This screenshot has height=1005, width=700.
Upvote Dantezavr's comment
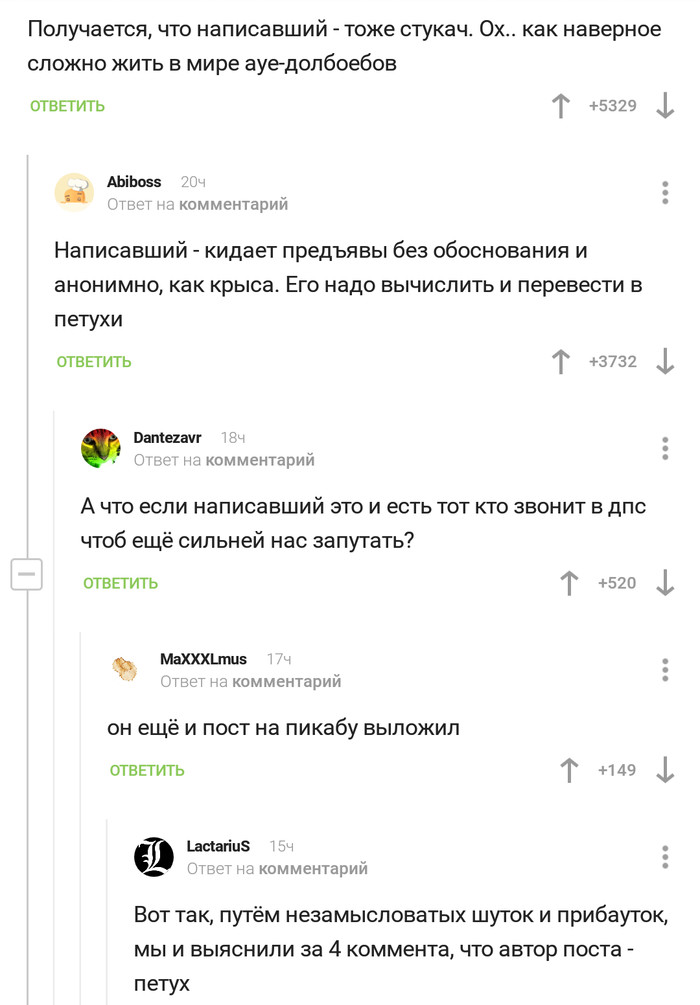click(x=569, y=583)
